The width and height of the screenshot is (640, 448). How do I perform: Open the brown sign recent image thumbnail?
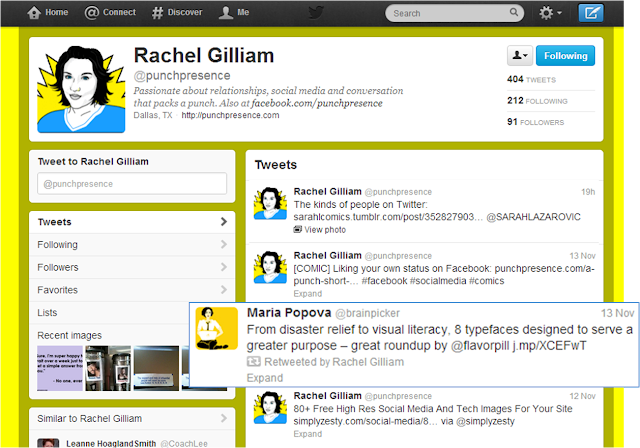(156, 368)
